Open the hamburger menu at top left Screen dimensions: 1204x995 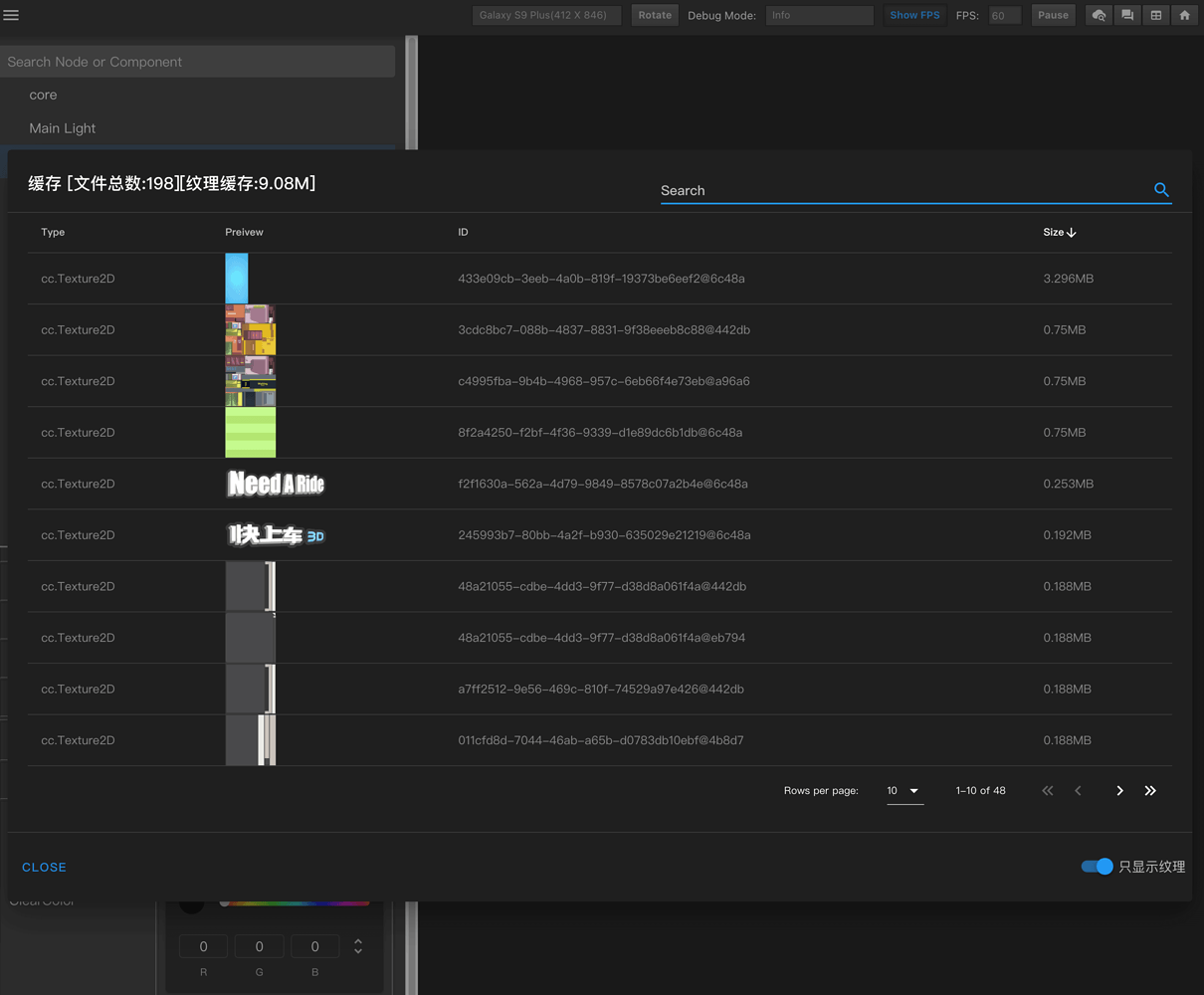click(12, 15)
